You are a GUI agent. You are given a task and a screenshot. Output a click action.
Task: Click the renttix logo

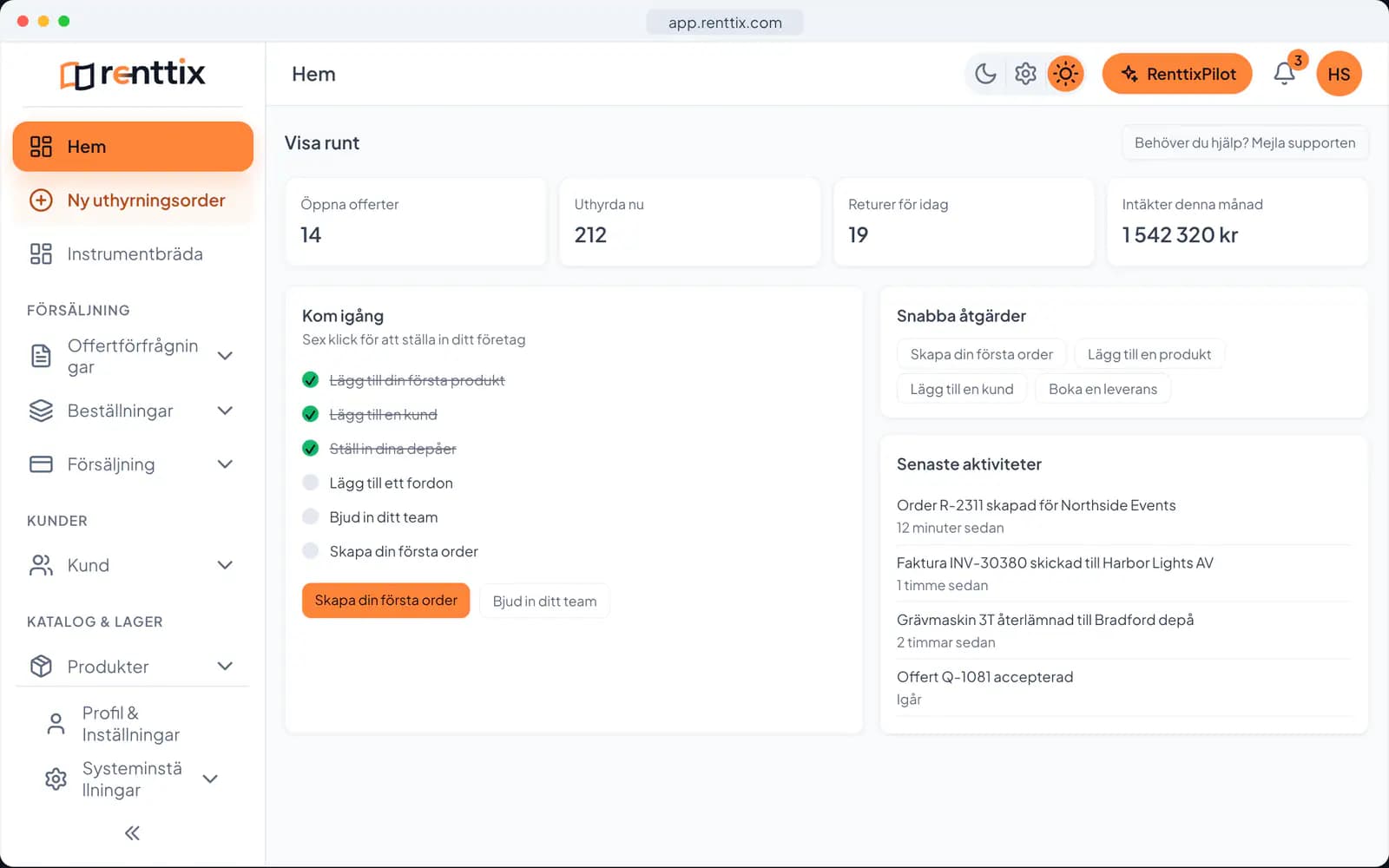[x=133, y=74]
